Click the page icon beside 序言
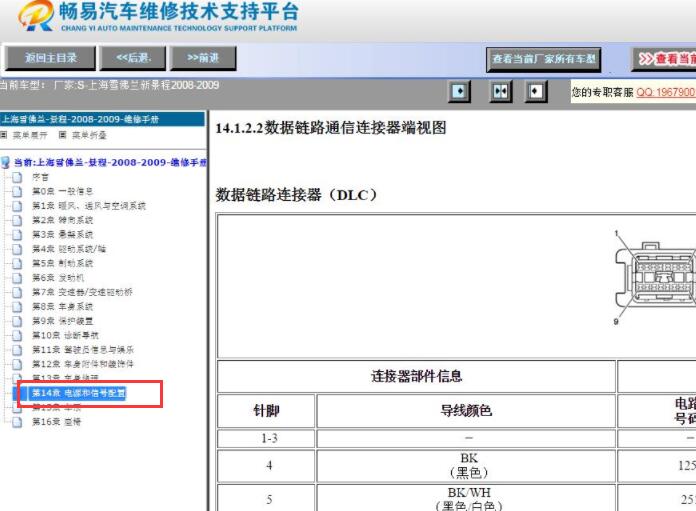Screen dimensions: 696x511 (x=17, y=178)
